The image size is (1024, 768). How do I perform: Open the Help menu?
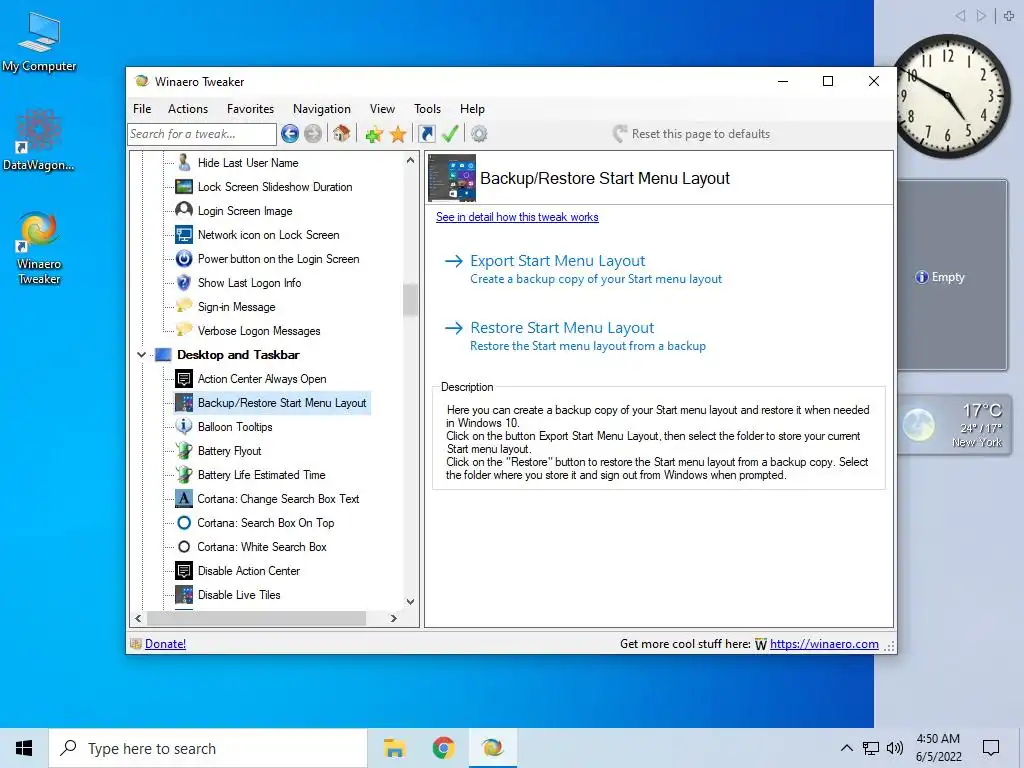pos(472,109)
